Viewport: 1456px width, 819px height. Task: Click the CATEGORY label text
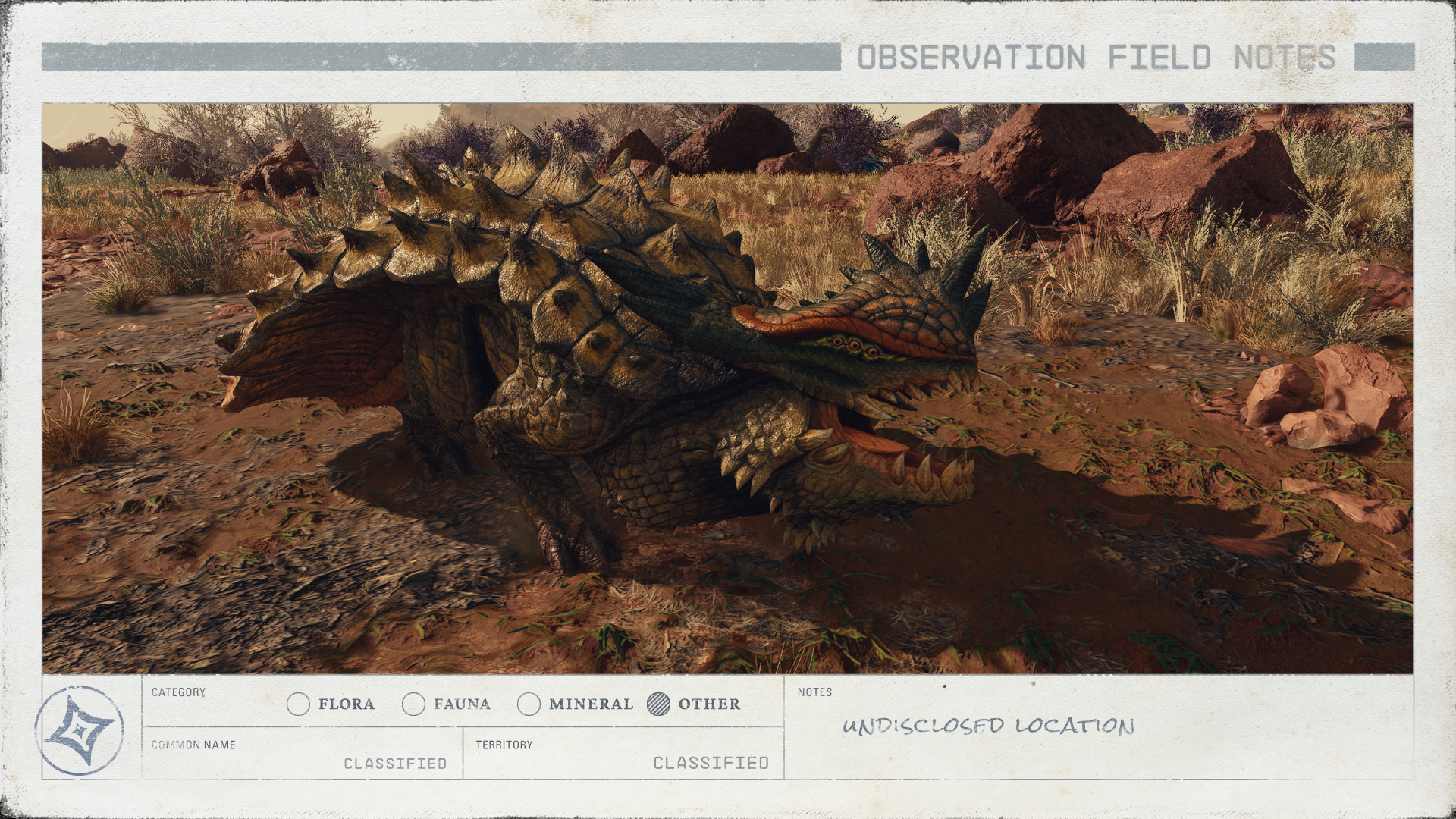tap(178, 692)
